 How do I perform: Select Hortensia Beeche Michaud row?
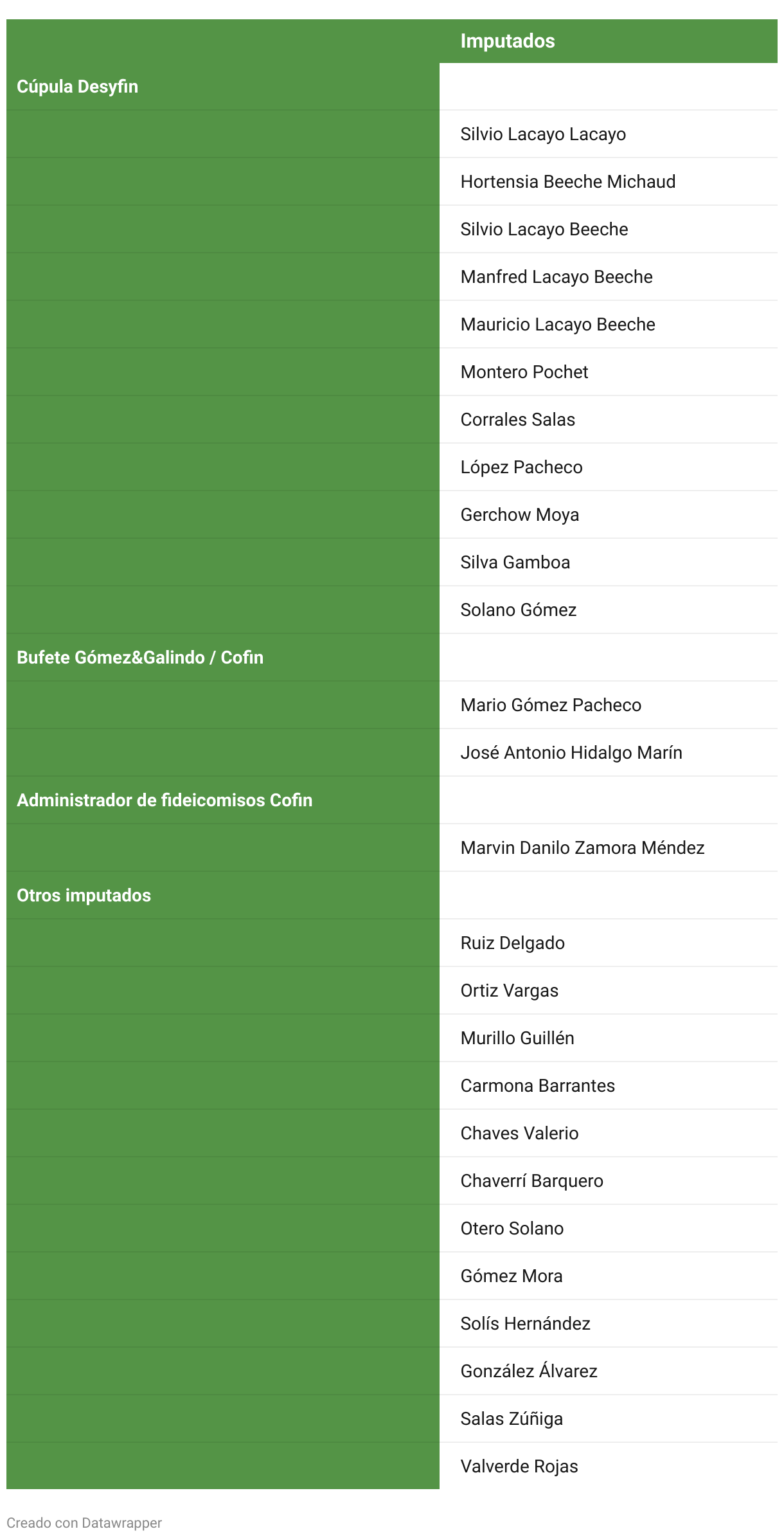567,182
